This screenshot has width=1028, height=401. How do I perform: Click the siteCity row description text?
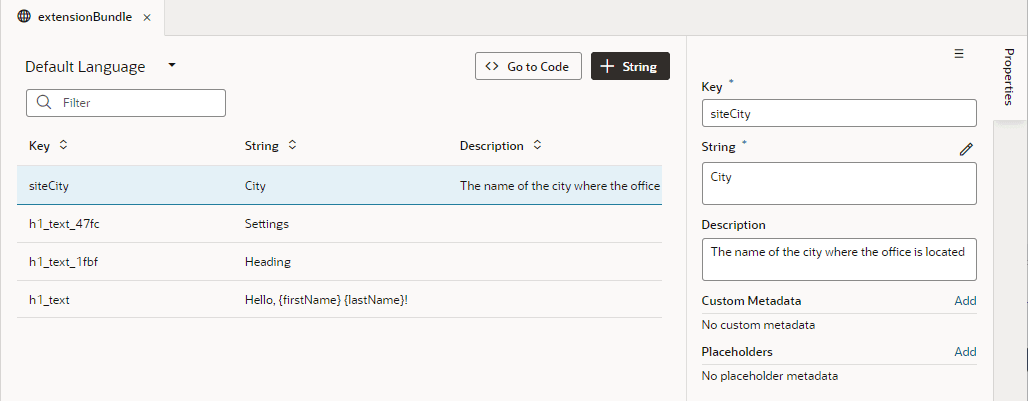pyautogui.click(x=560, y=185)
